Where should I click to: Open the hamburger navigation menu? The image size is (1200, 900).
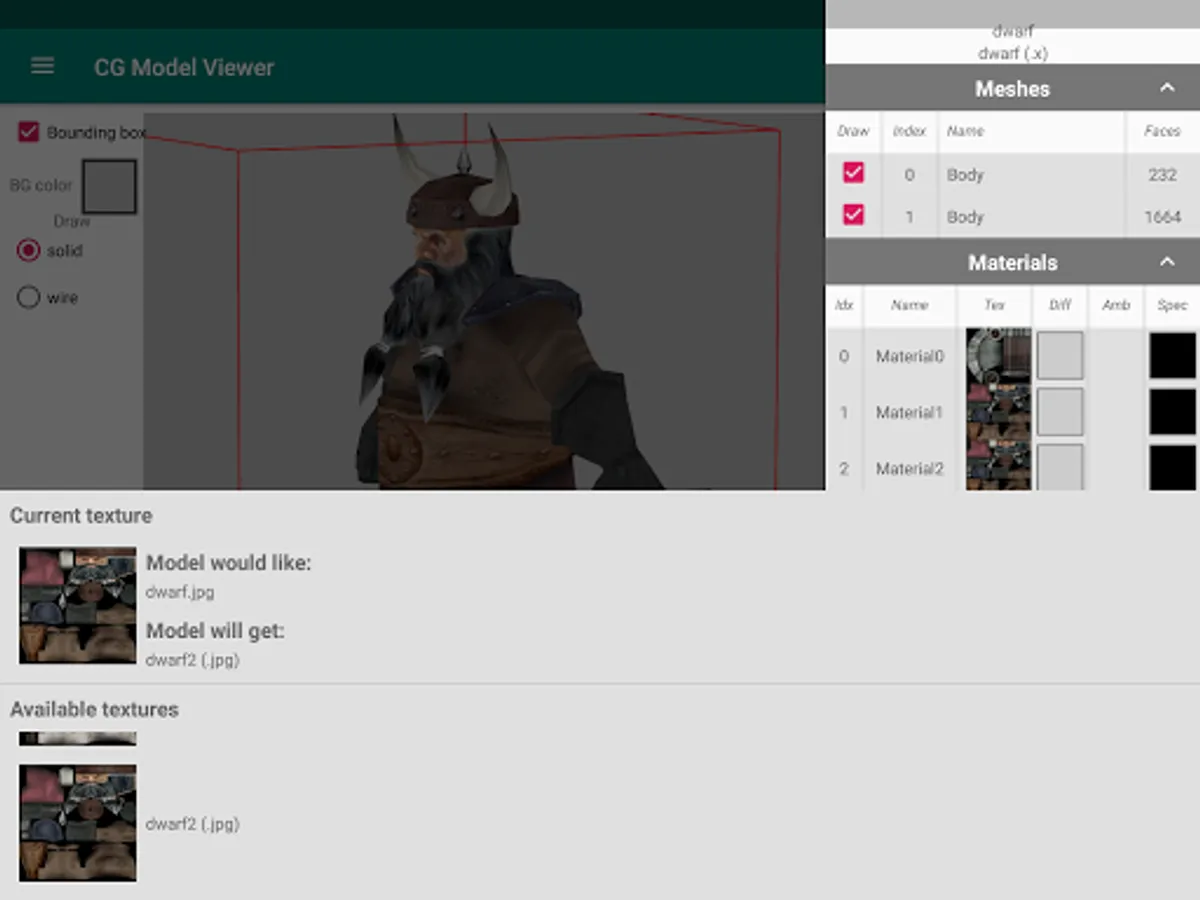(x=42, y=66)
